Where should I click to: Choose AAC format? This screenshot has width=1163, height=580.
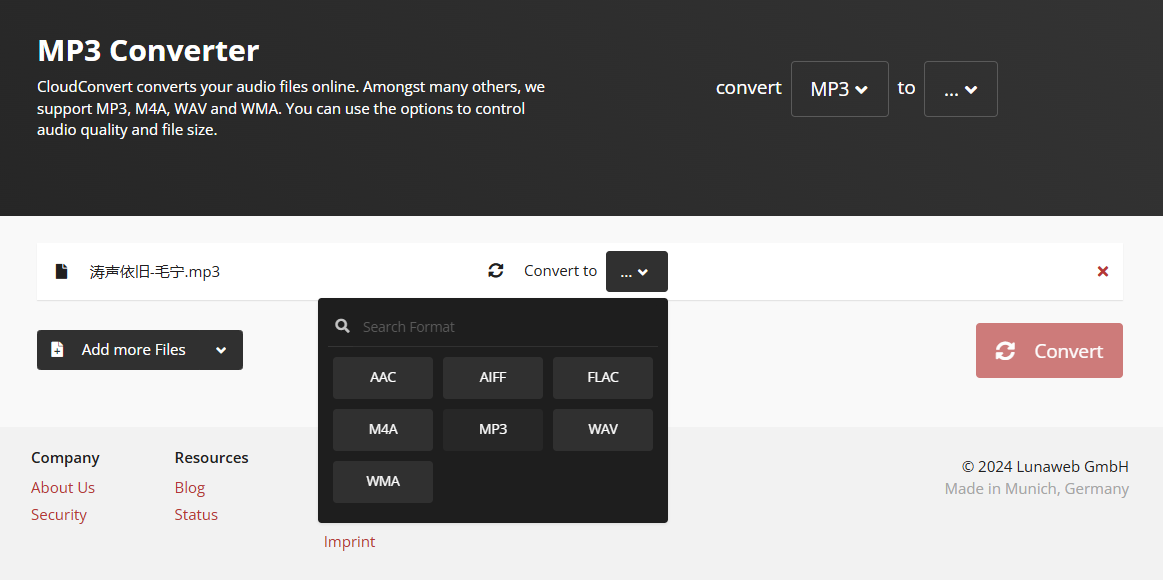[x=383, y=378]
